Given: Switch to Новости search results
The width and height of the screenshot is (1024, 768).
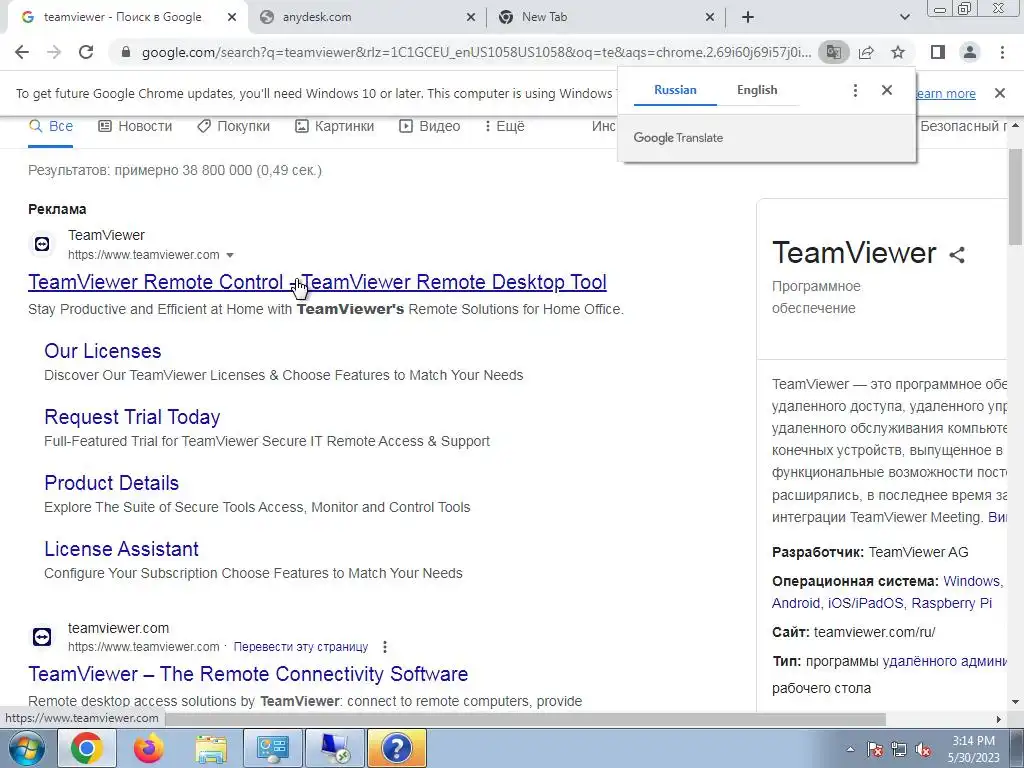Looking at the screenshot, I should pos(135,126).
